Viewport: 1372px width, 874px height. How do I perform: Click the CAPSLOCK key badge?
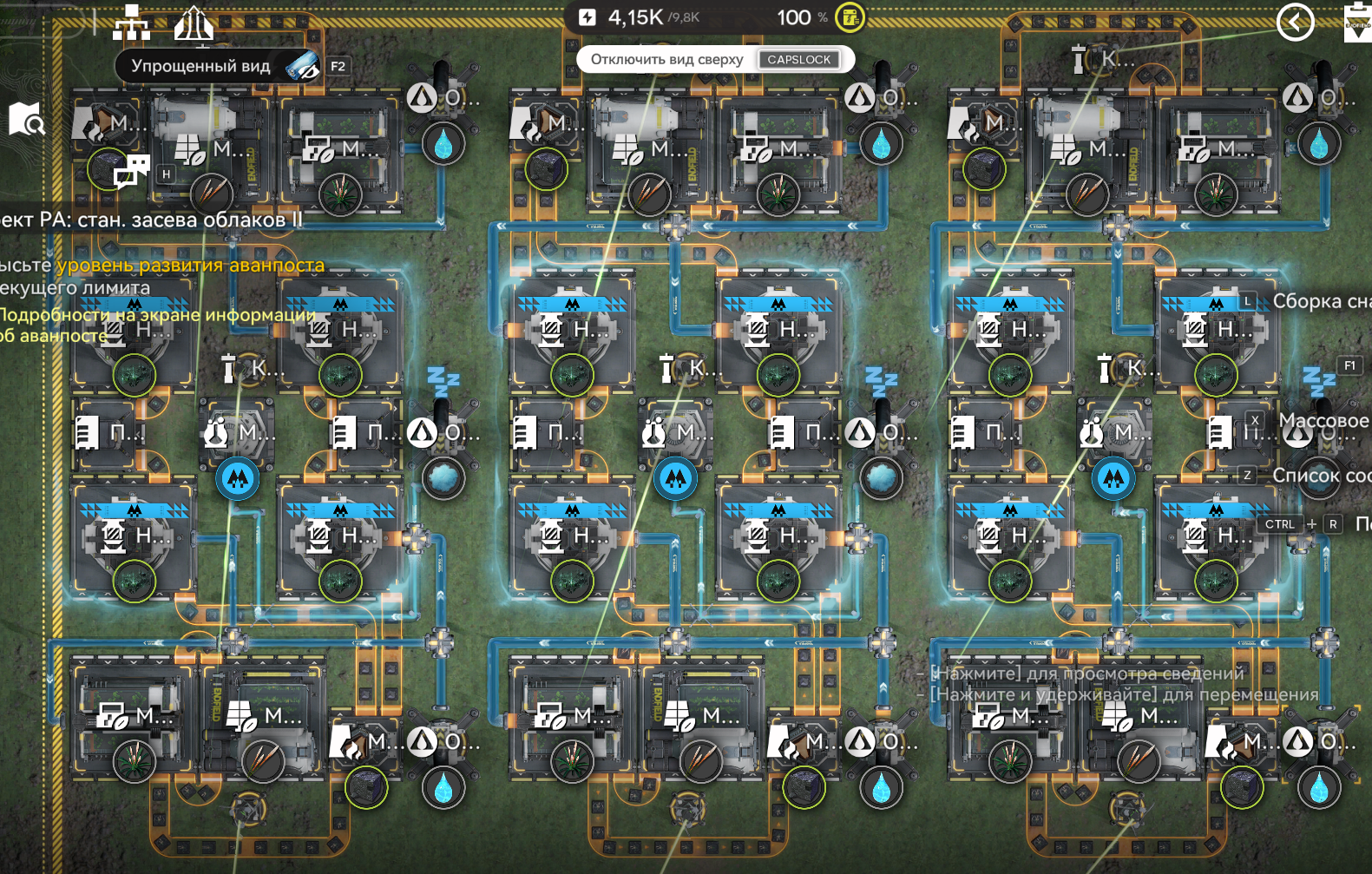coord(799,59)
